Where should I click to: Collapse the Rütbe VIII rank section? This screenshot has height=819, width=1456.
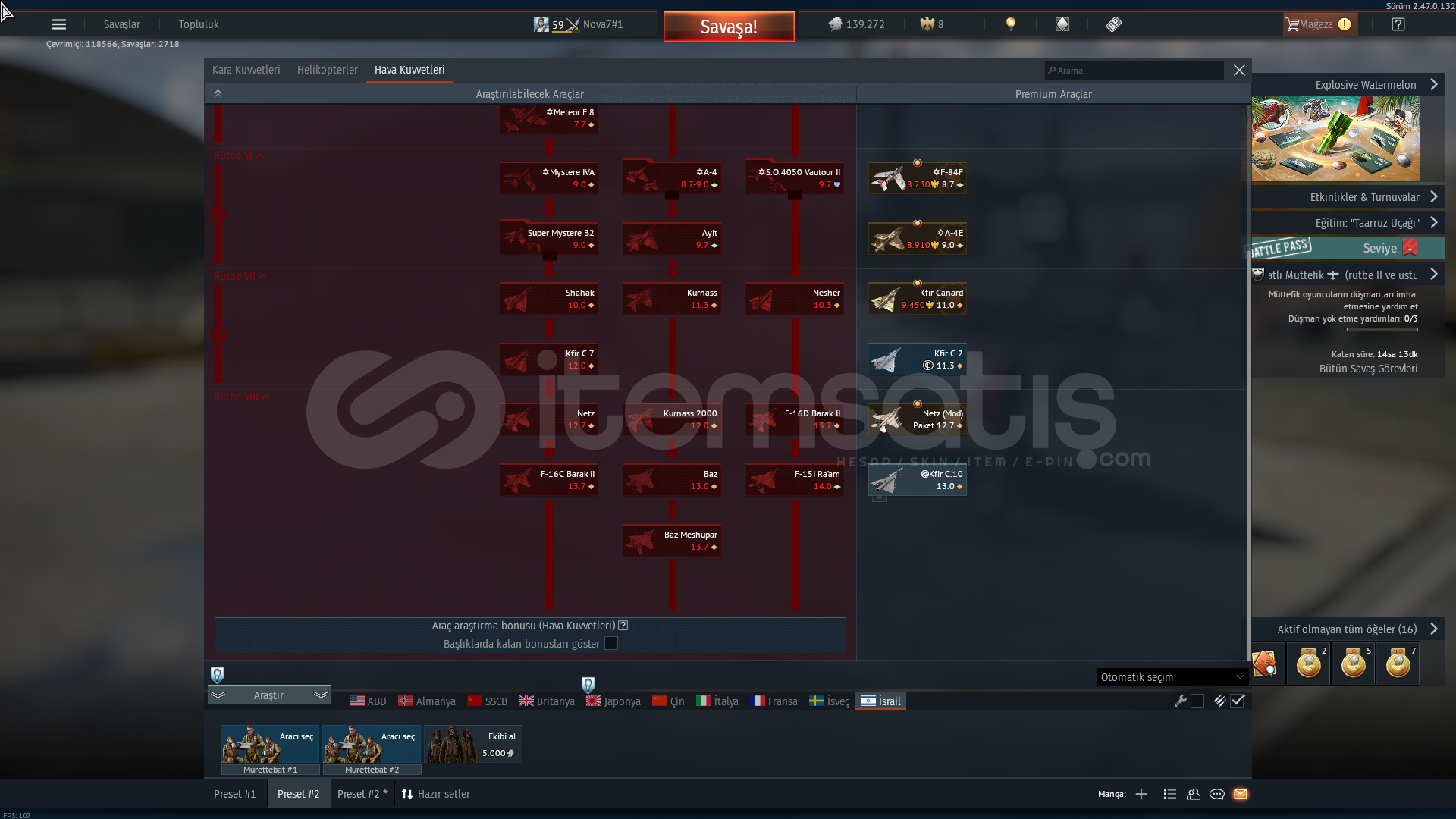point(242,397)
